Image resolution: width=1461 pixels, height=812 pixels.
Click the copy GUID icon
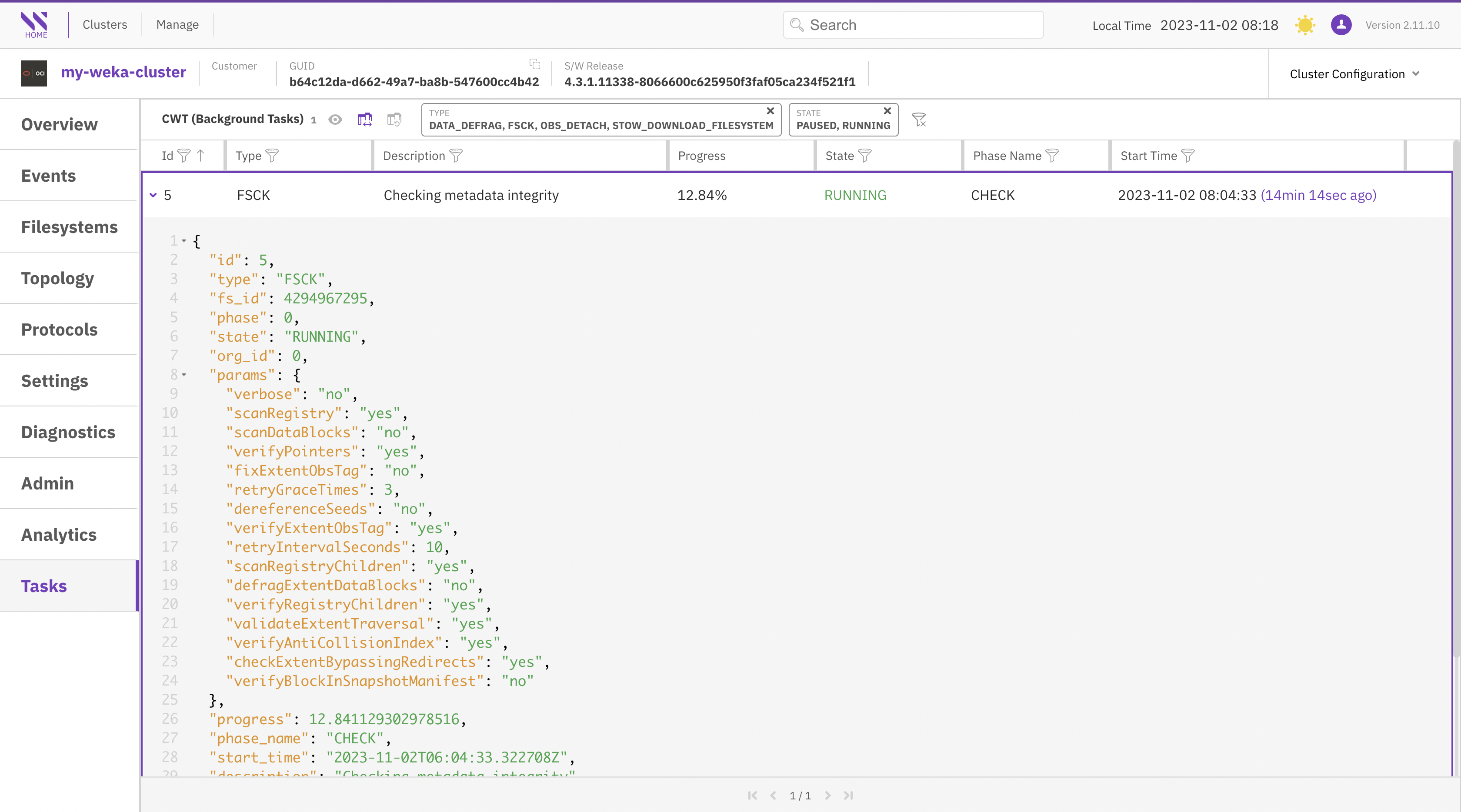pos(534,63)
